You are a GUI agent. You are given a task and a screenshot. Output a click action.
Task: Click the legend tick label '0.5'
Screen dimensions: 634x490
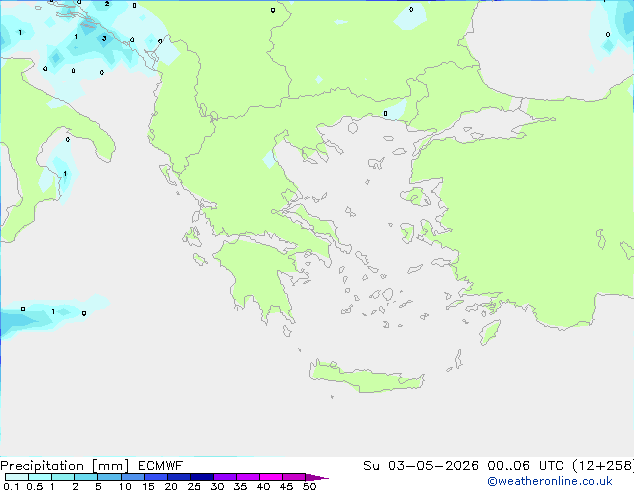click(34, 486)
